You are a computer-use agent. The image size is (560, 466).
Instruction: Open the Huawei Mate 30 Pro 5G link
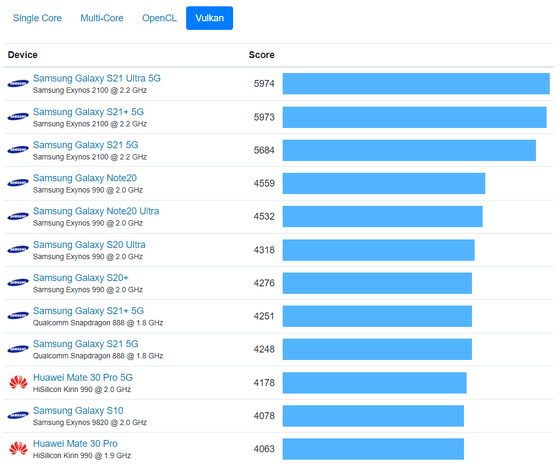tap(82, 377)
